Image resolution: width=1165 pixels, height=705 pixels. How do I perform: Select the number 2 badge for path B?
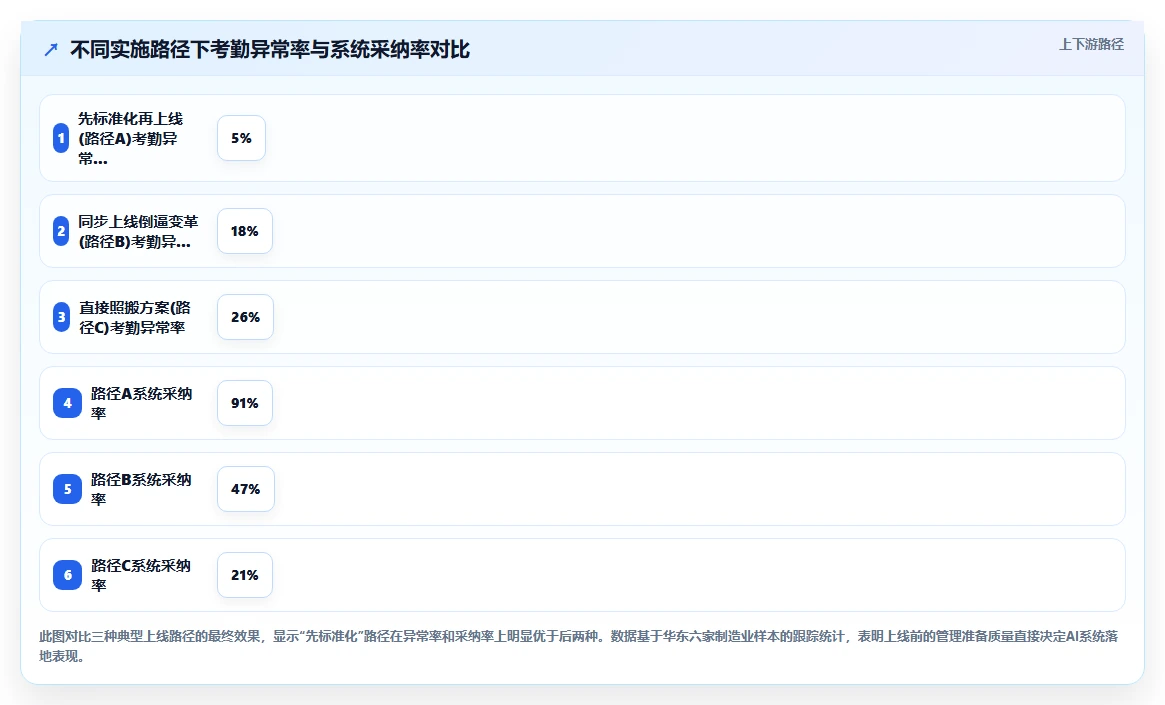(x=61, y=231)
